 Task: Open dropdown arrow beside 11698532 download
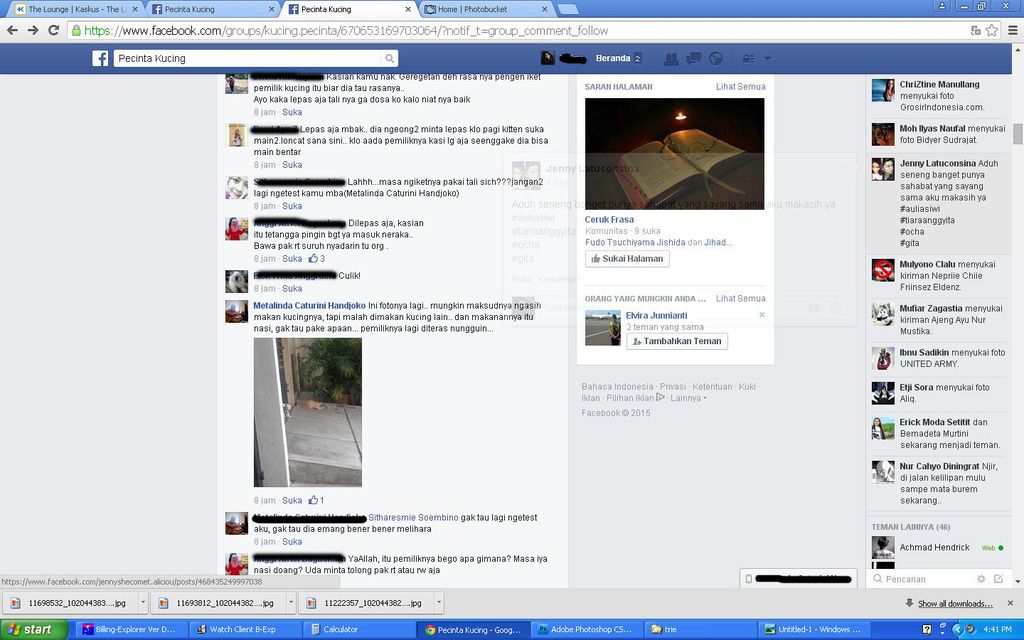[x=143, y=603]
